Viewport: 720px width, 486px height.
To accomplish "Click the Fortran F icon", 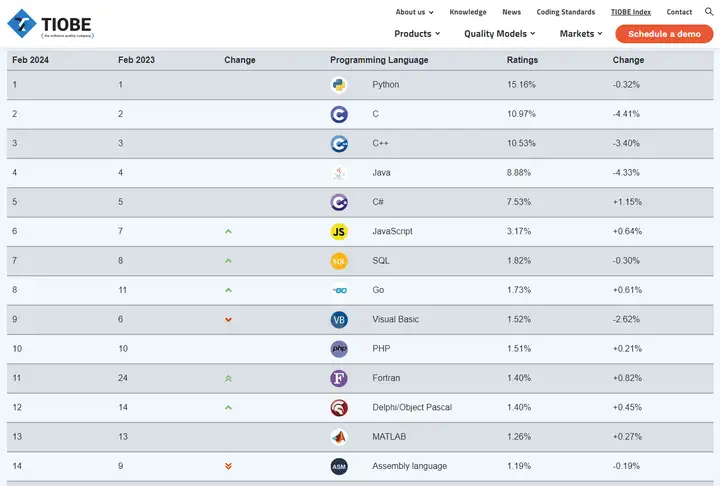I will (339, 379).
